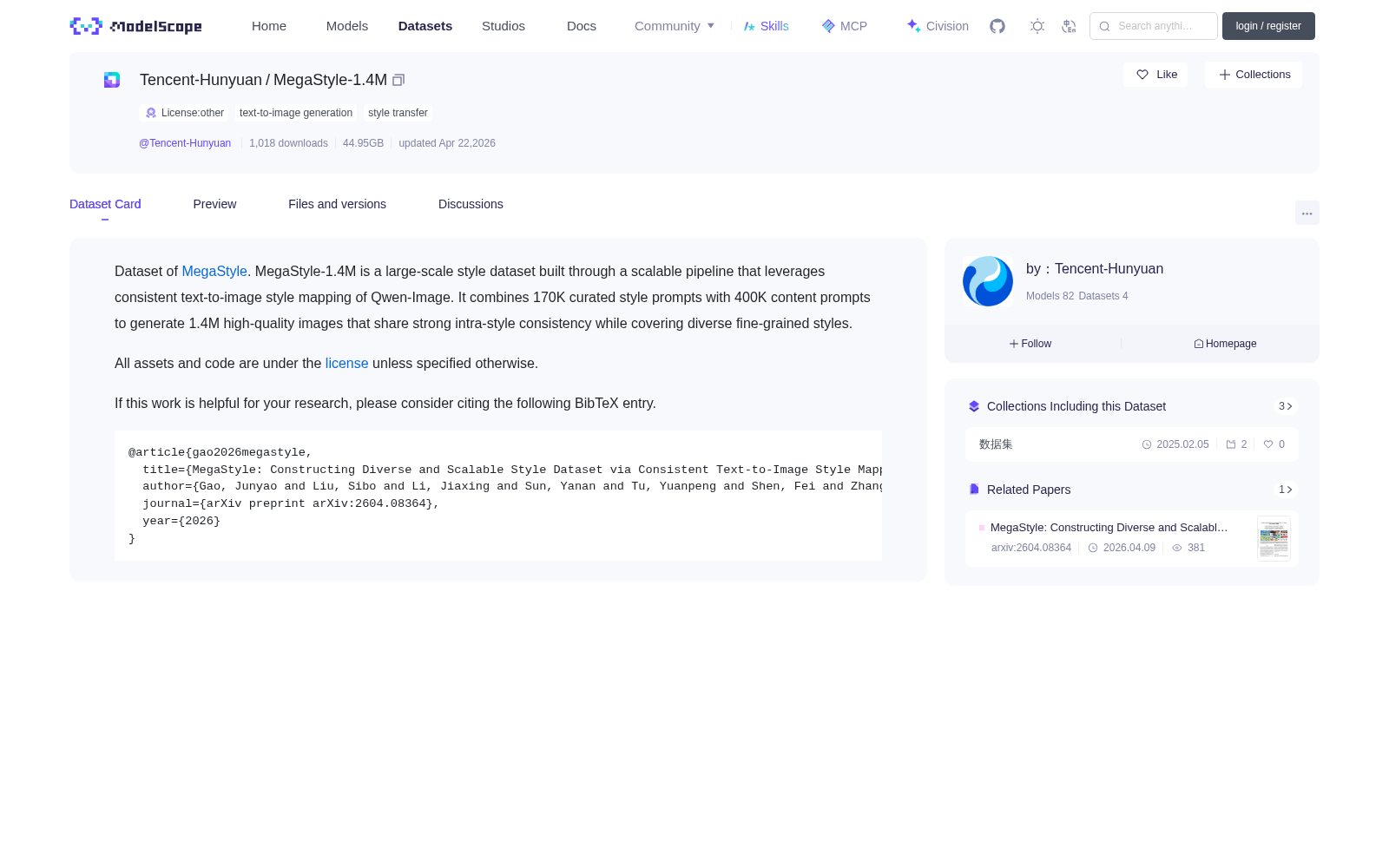
Task: Navigate to Studios
Action: click(504, 26)
